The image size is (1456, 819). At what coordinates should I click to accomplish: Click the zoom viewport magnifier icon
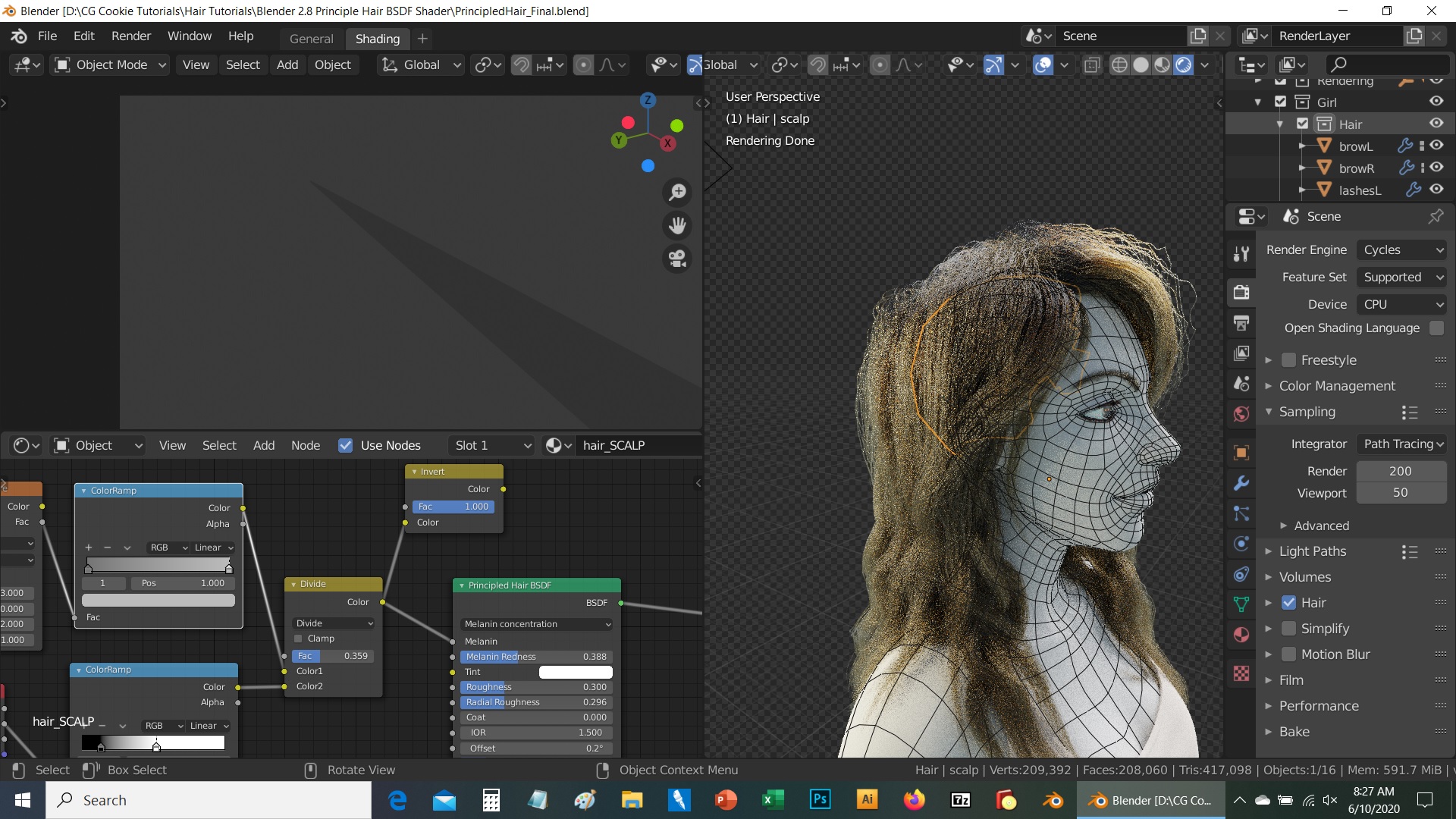click(677, 193)
